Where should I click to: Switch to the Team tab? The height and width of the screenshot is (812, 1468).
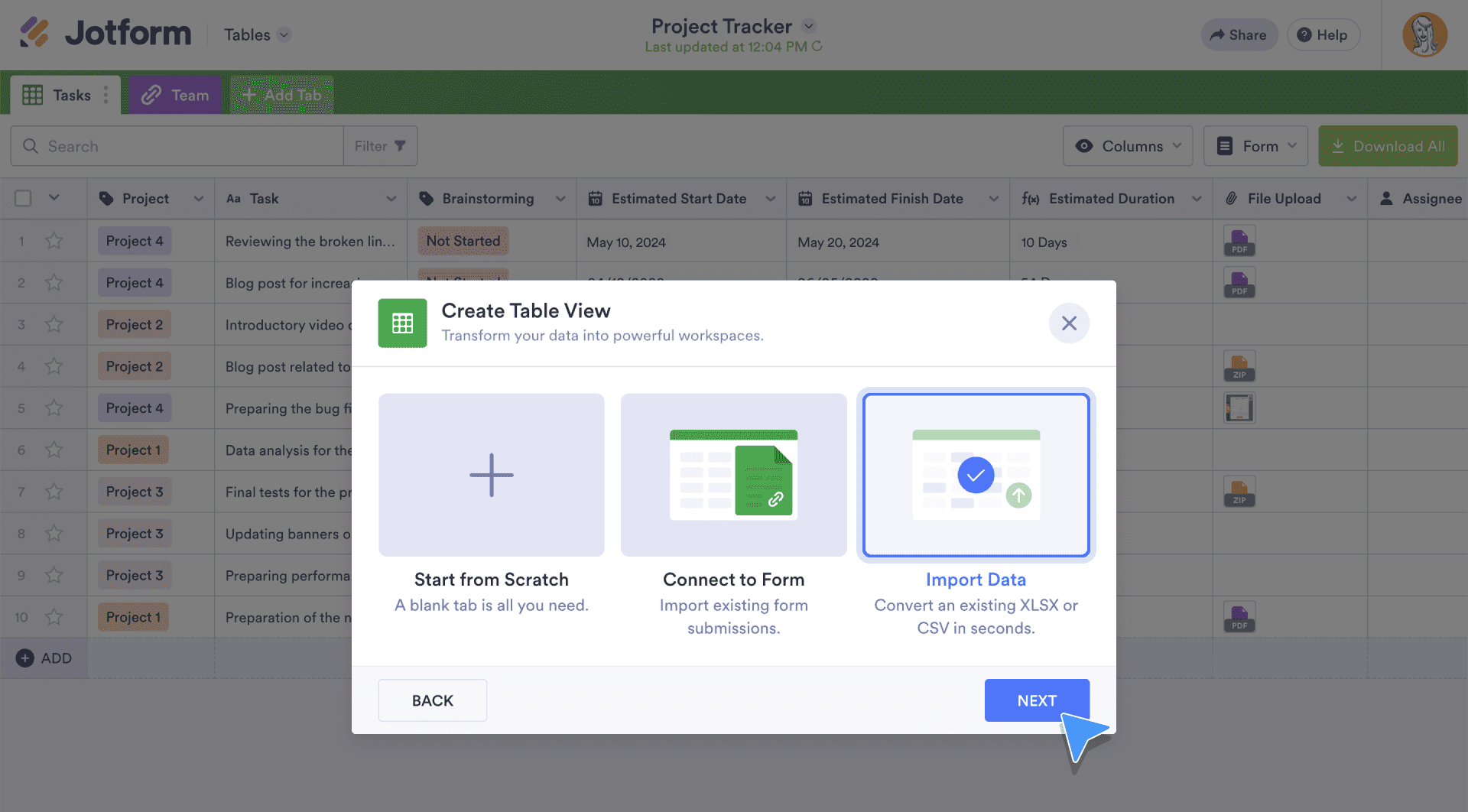coord(175,96)
